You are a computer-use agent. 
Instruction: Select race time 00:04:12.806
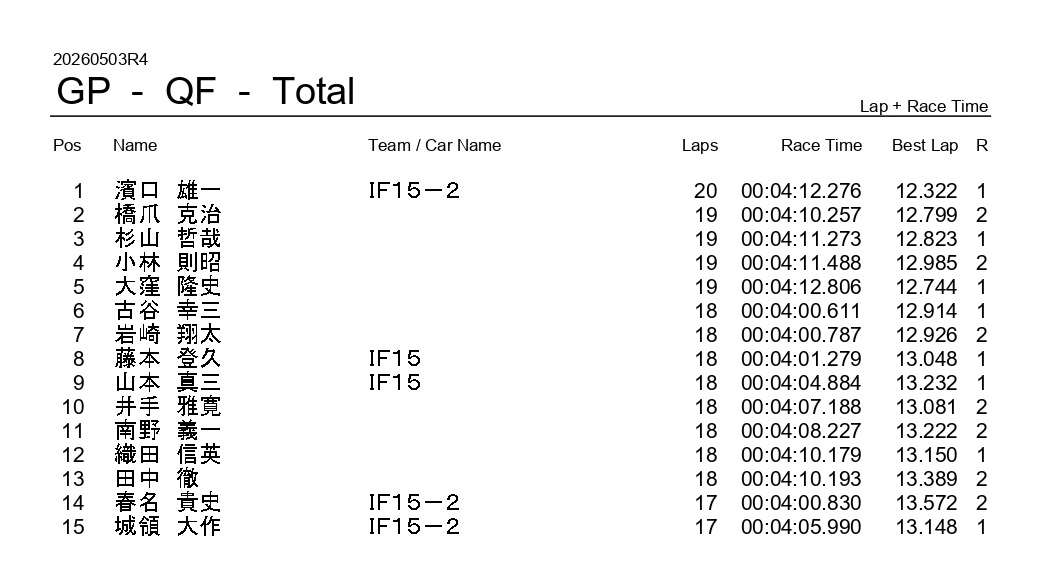click(x=801, y=287)
